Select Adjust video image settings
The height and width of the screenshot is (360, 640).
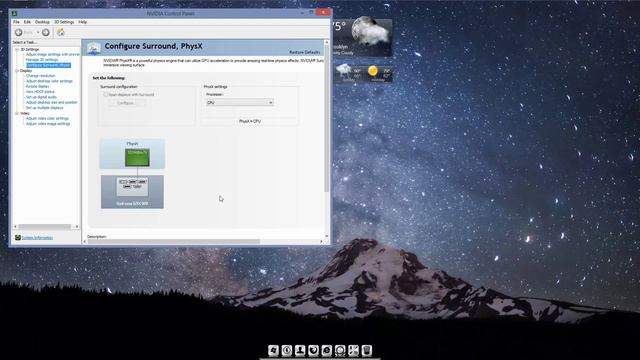click(x=48, y=124)
